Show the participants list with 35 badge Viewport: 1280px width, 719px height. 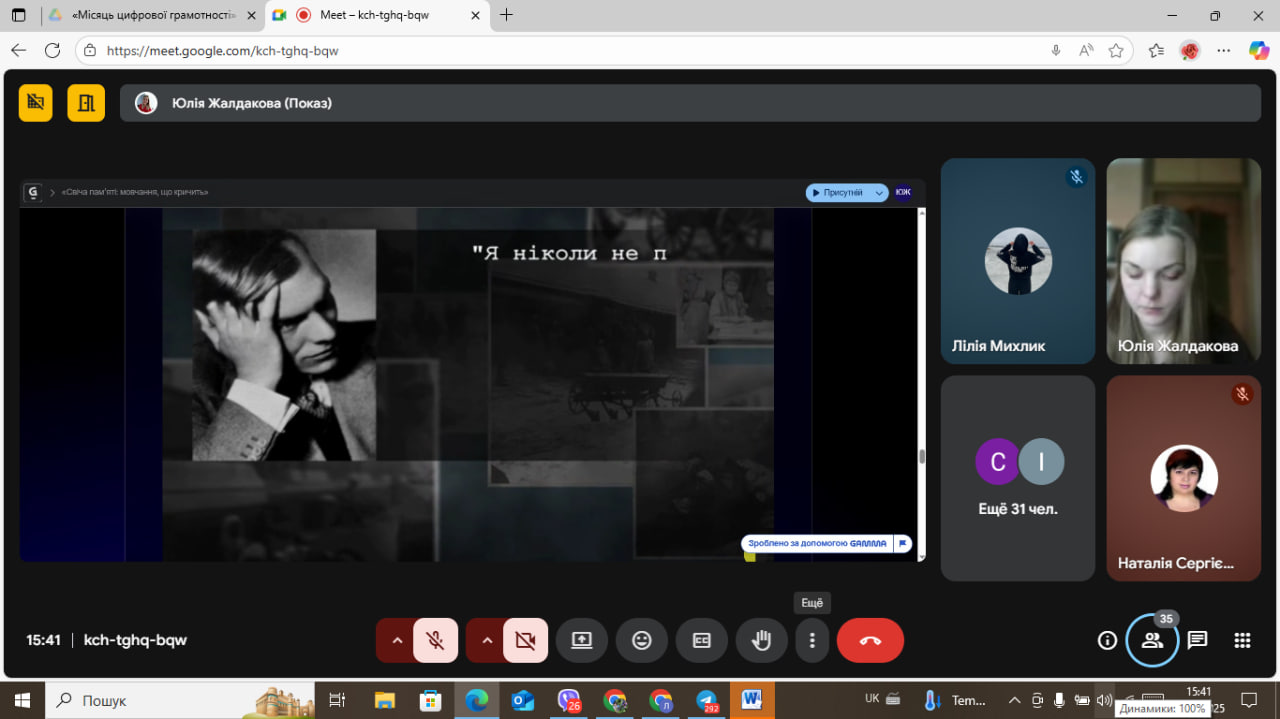(x=1152, y=641)
